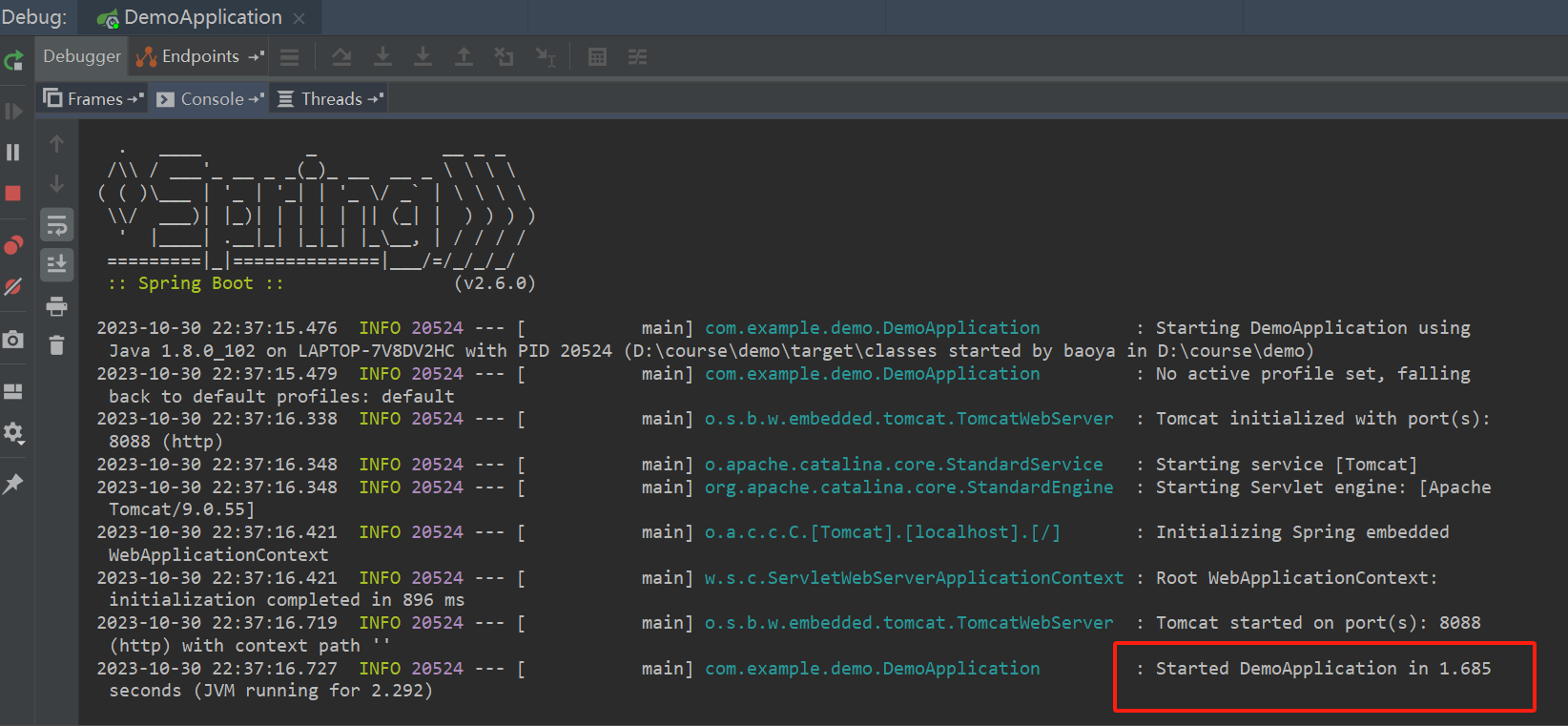The width and height of the screenshot is (1568, 726).
Task: Click Show Execution Point icon
Action: [x=290, y=58]
